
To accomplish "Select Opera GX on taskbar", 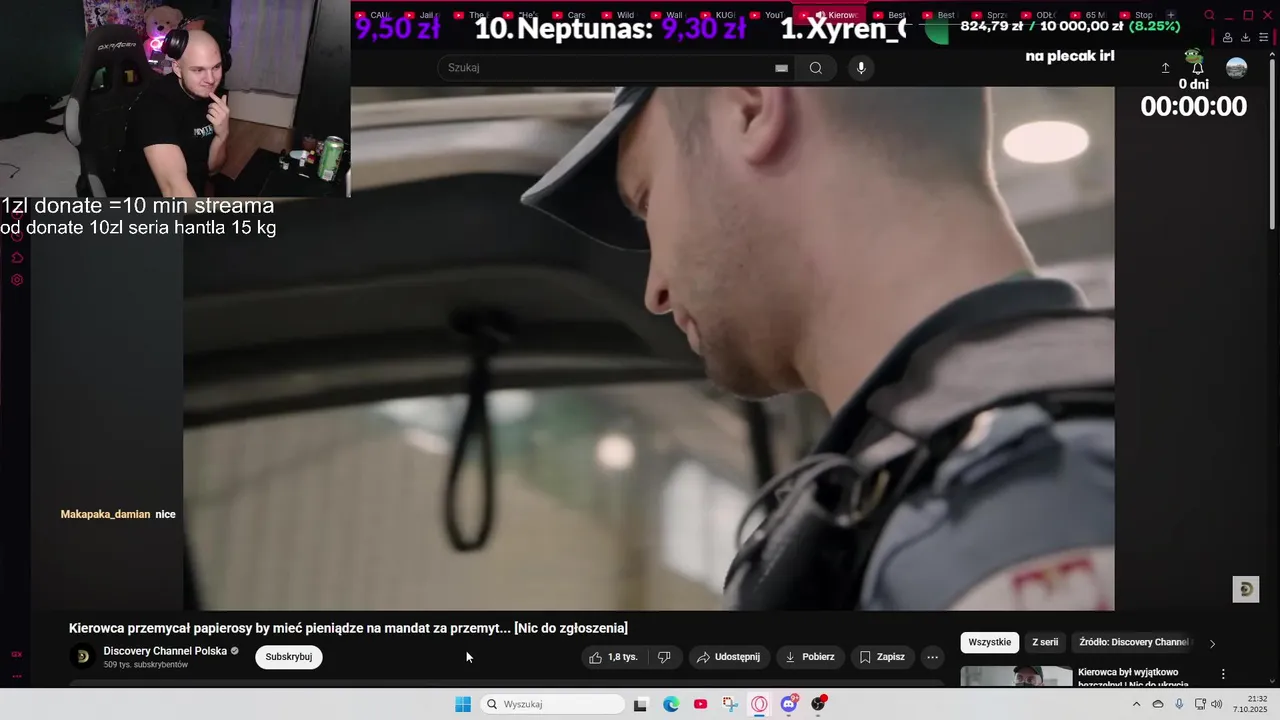I will coord(760,704).
